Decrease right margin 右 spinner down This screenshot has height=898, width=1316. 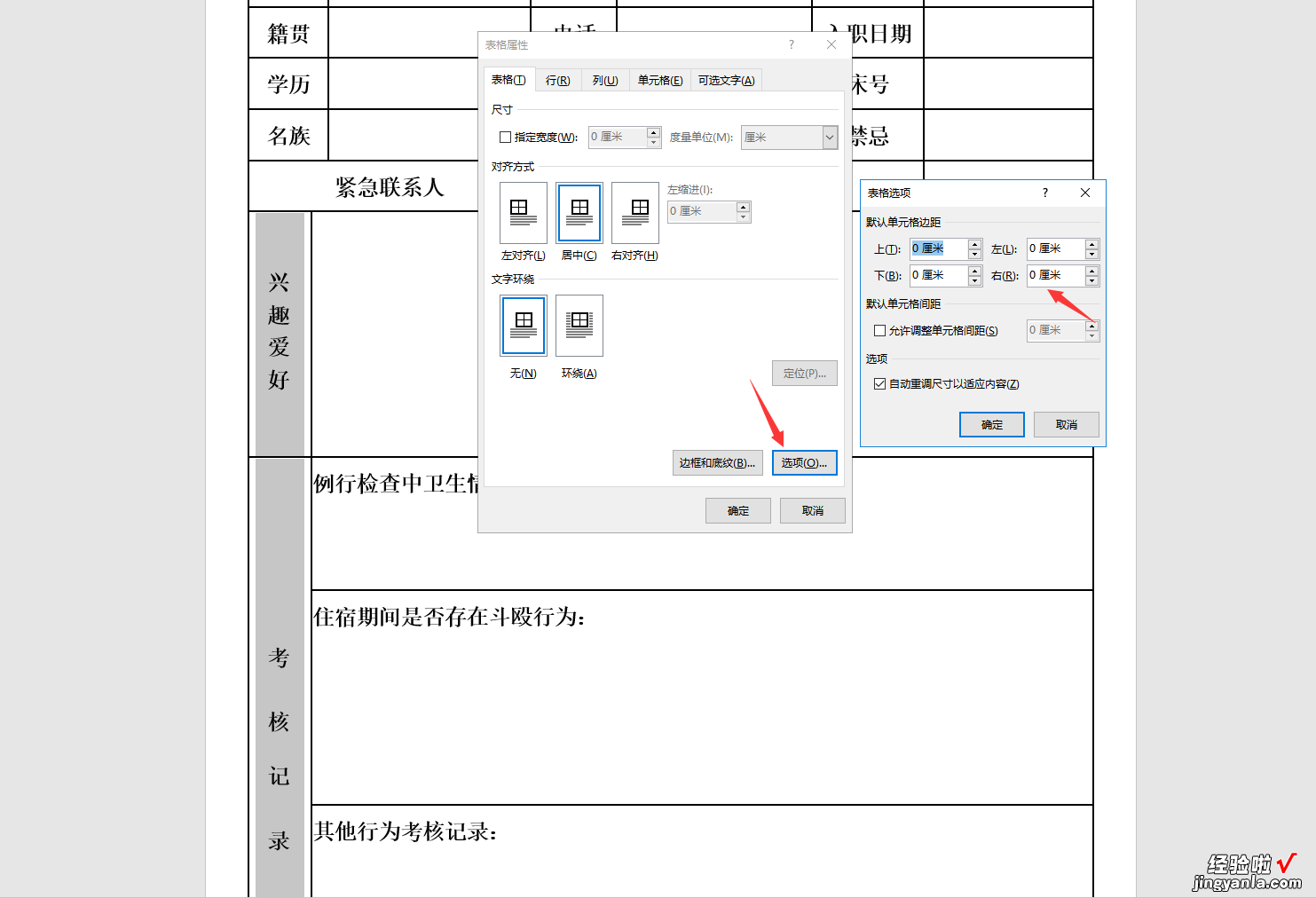click(1091, 281)
